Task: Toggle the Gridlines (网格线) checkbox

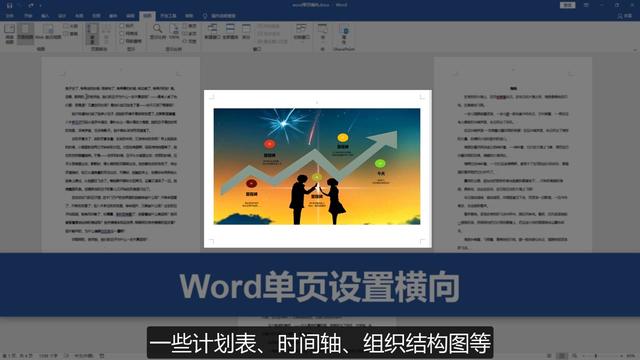Action: pos(129,33)
